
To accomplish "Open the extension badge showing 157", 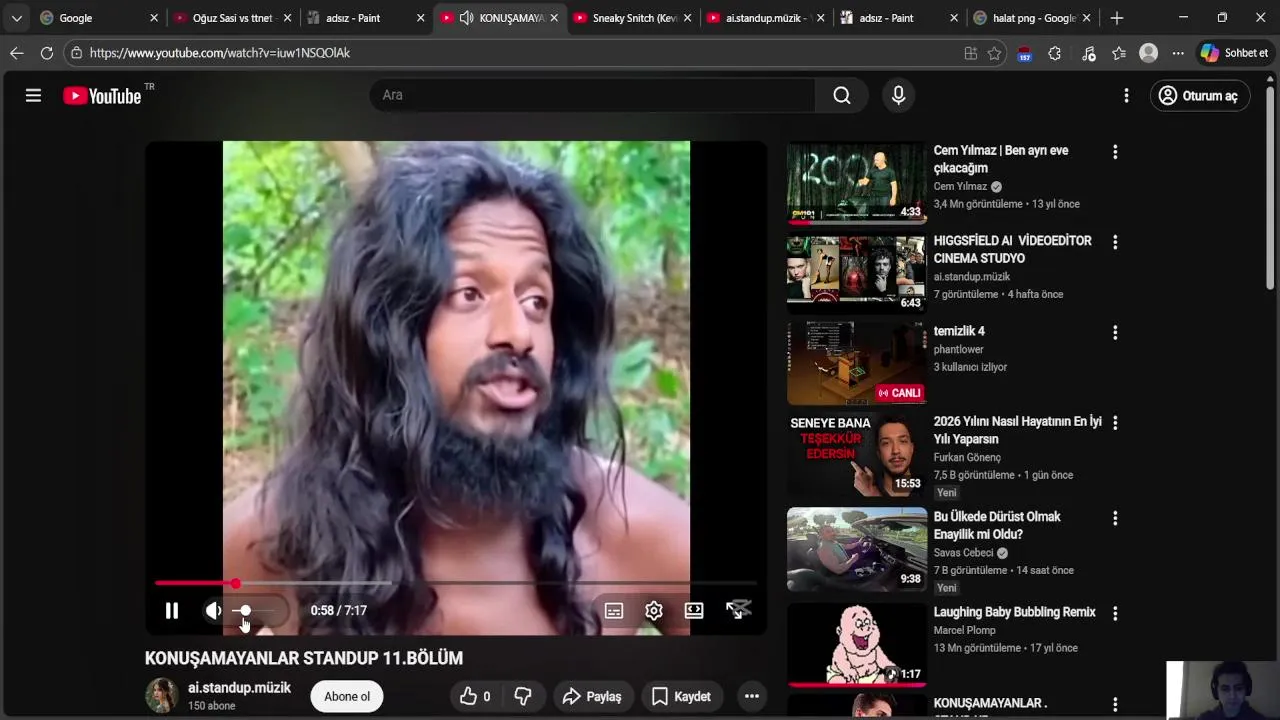I will tap(1024, 54).
